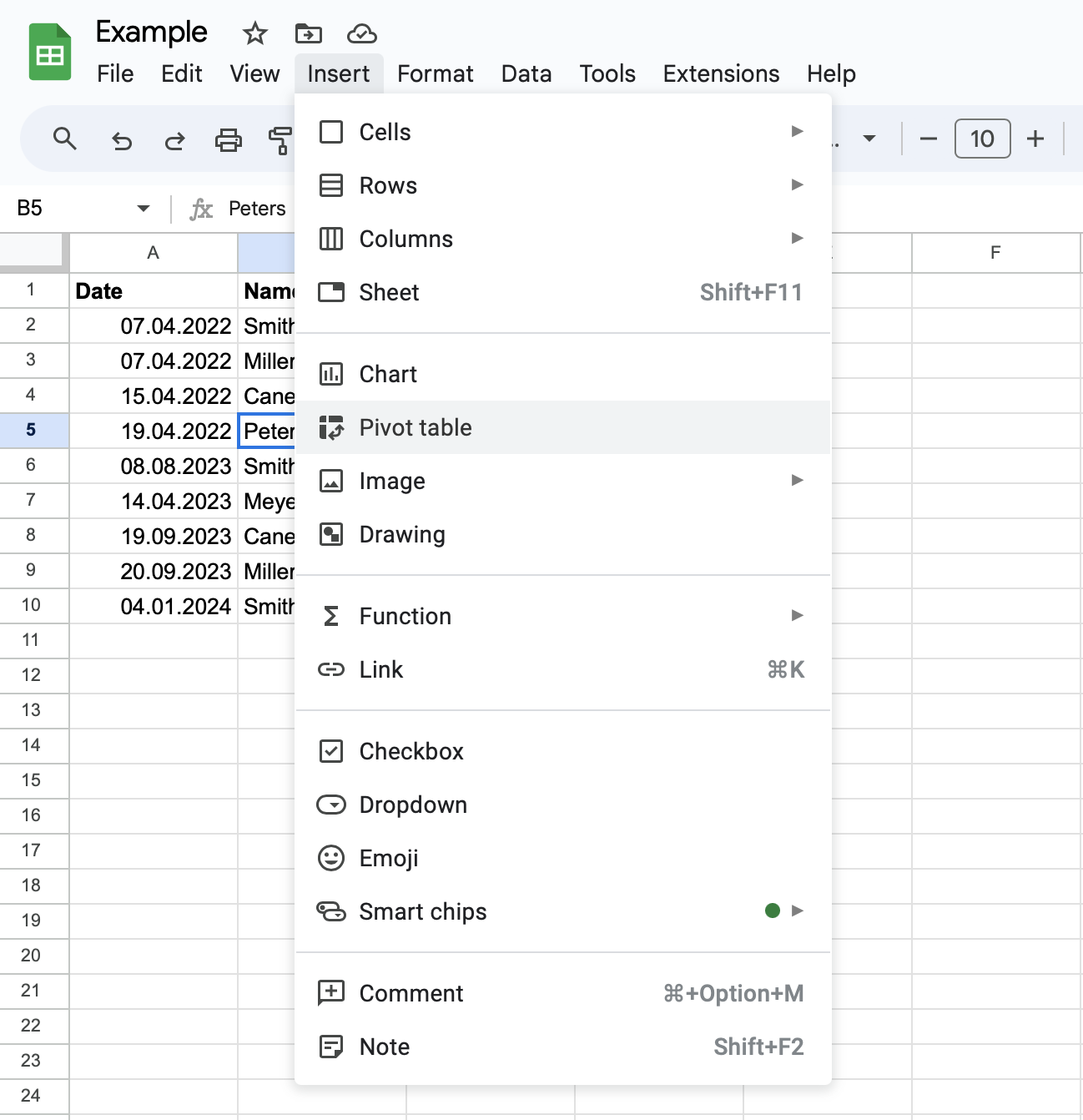Select the paint format roller icon

280,140
